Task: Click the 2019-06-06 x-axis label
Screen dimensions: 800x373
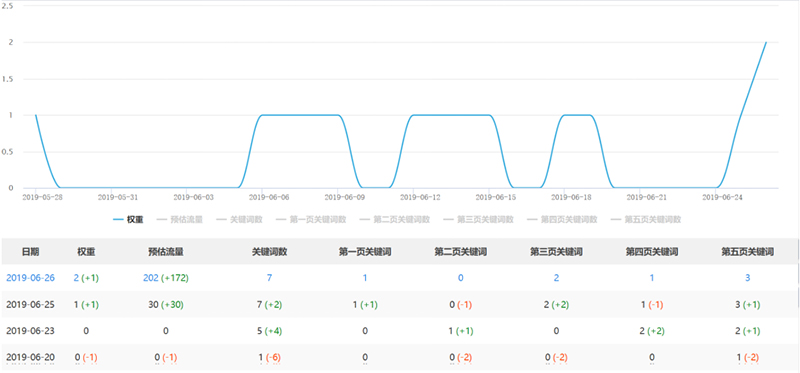Action: [x=262, y=196]
